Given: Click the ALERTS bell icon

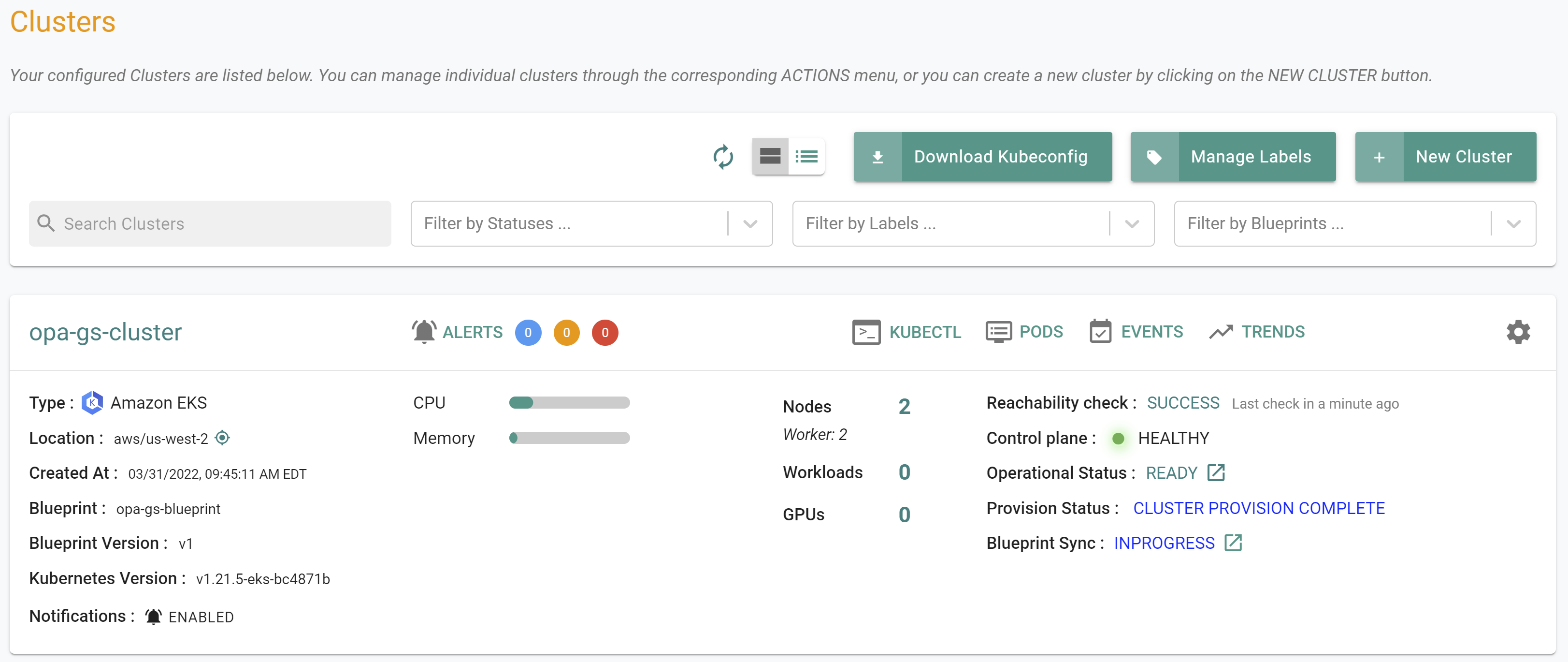Looking at the screenshot, I should point(424,332).
